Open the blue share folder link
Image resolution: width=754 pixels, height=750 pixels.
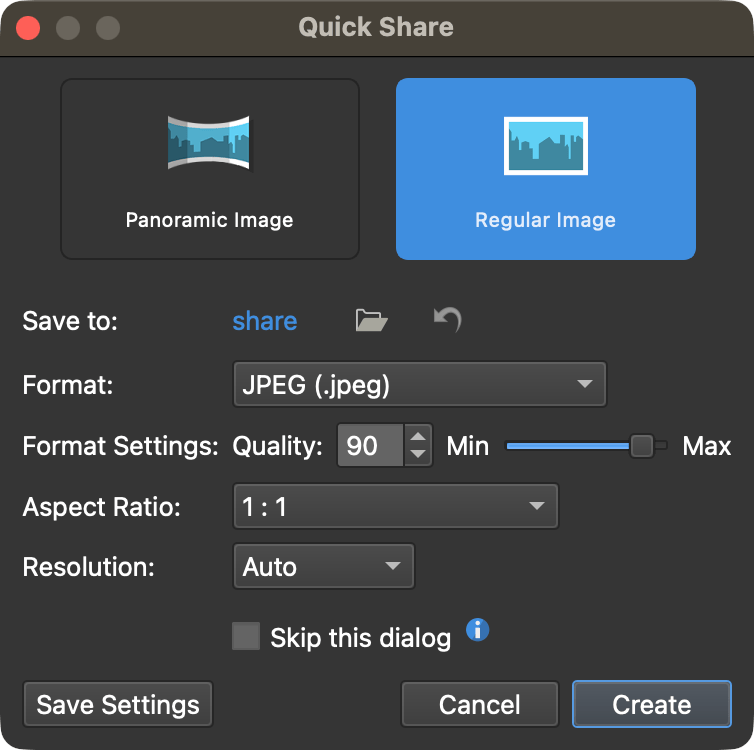[264, 321]
